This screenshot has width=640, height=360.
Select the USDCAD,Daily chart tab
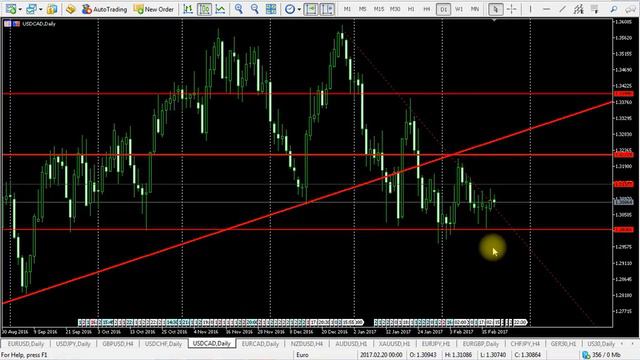pyautogui.click(x=211, y=344)
